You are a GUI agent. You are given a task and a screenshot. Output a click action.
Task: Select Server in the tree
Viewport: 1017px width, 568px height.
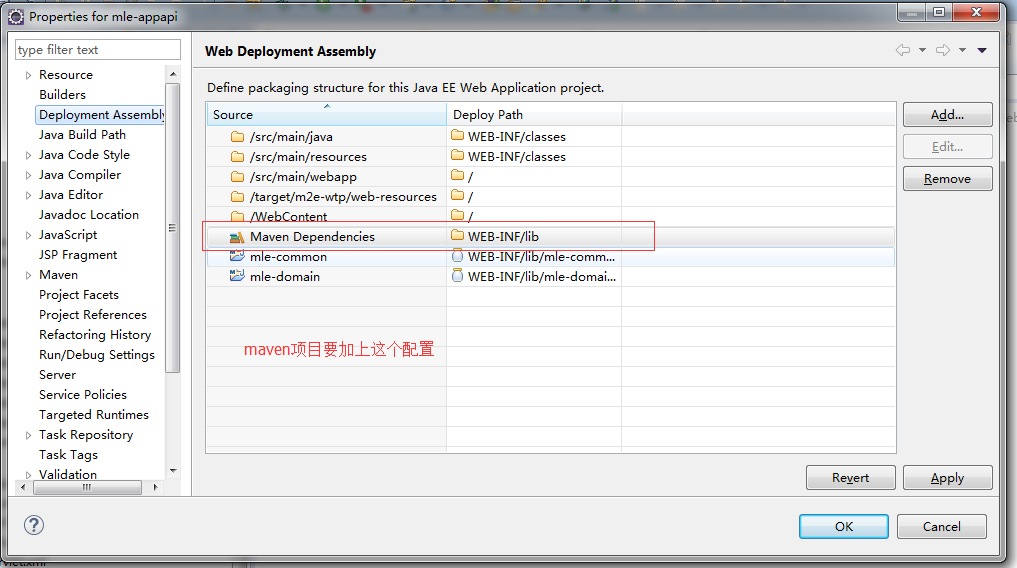point(57,375)
